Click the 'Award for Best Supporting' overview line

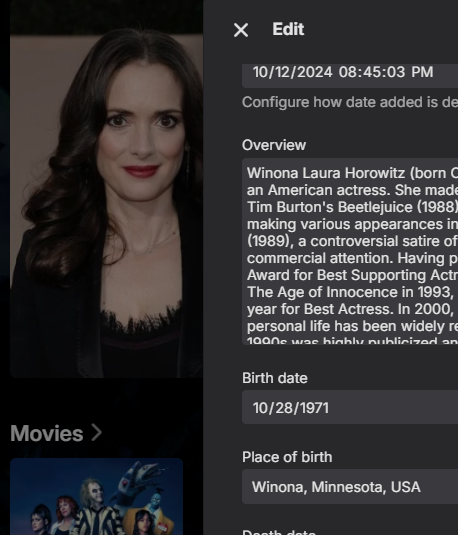click(x=352, y=275)
